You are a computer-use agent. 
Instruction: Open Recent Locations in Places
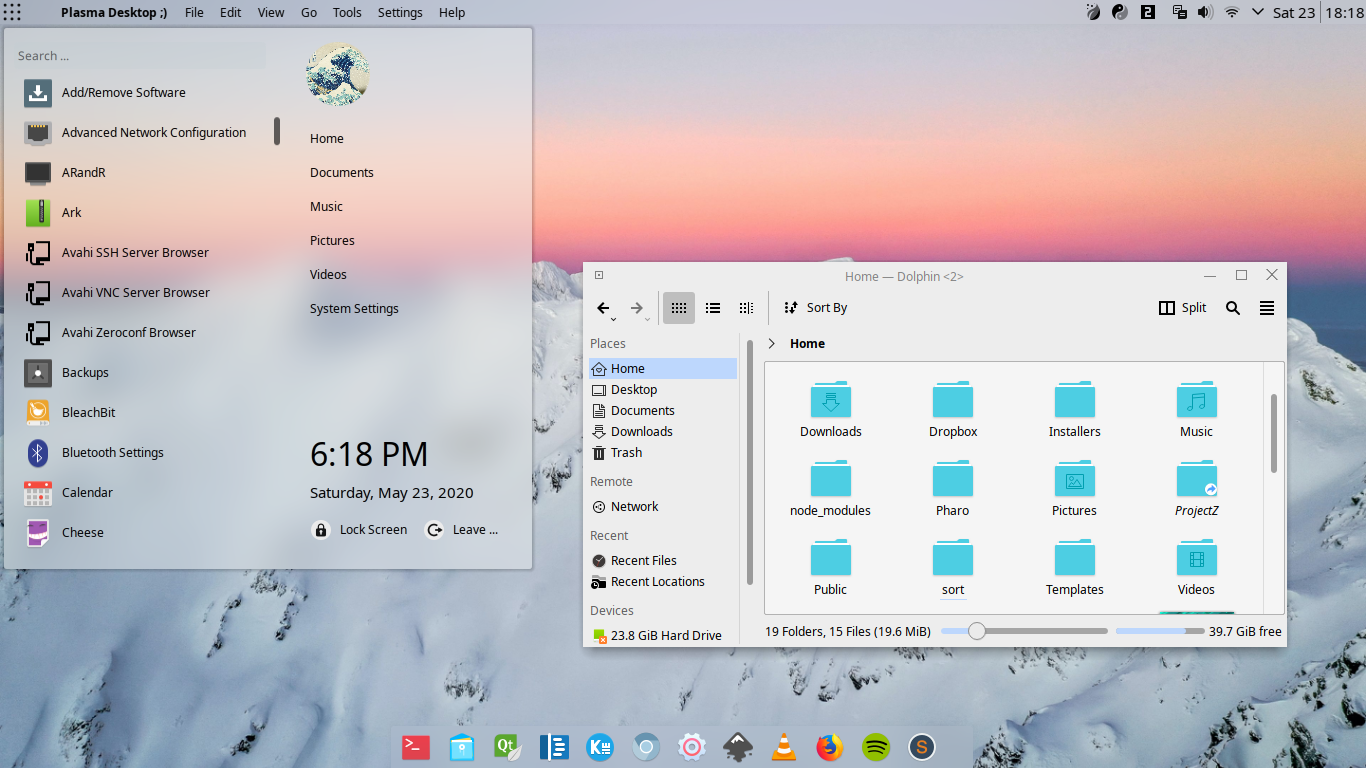point(663,581)
